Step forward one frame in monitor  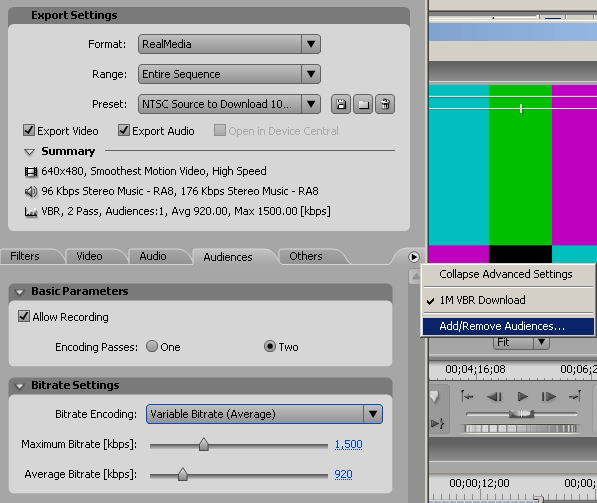(x=548, y=397)
